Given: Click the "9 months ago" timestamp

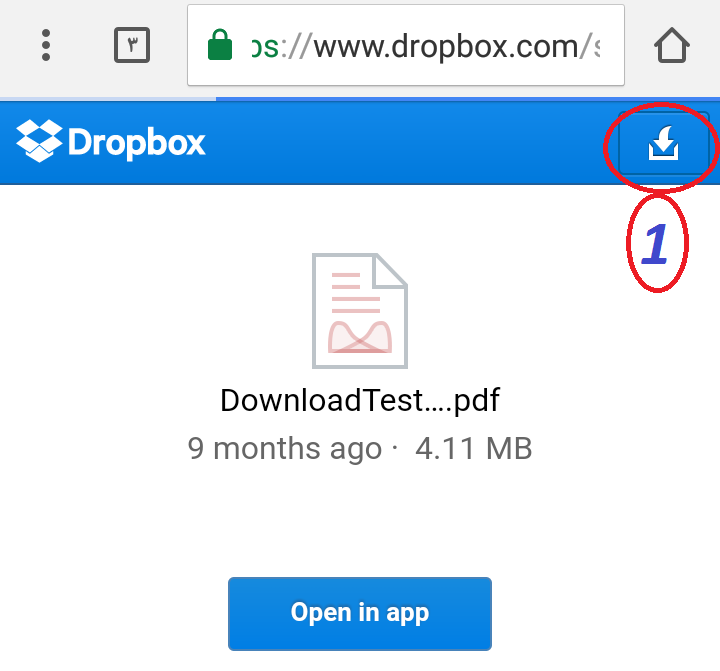Looking at the screenshot, I should 285,448.
